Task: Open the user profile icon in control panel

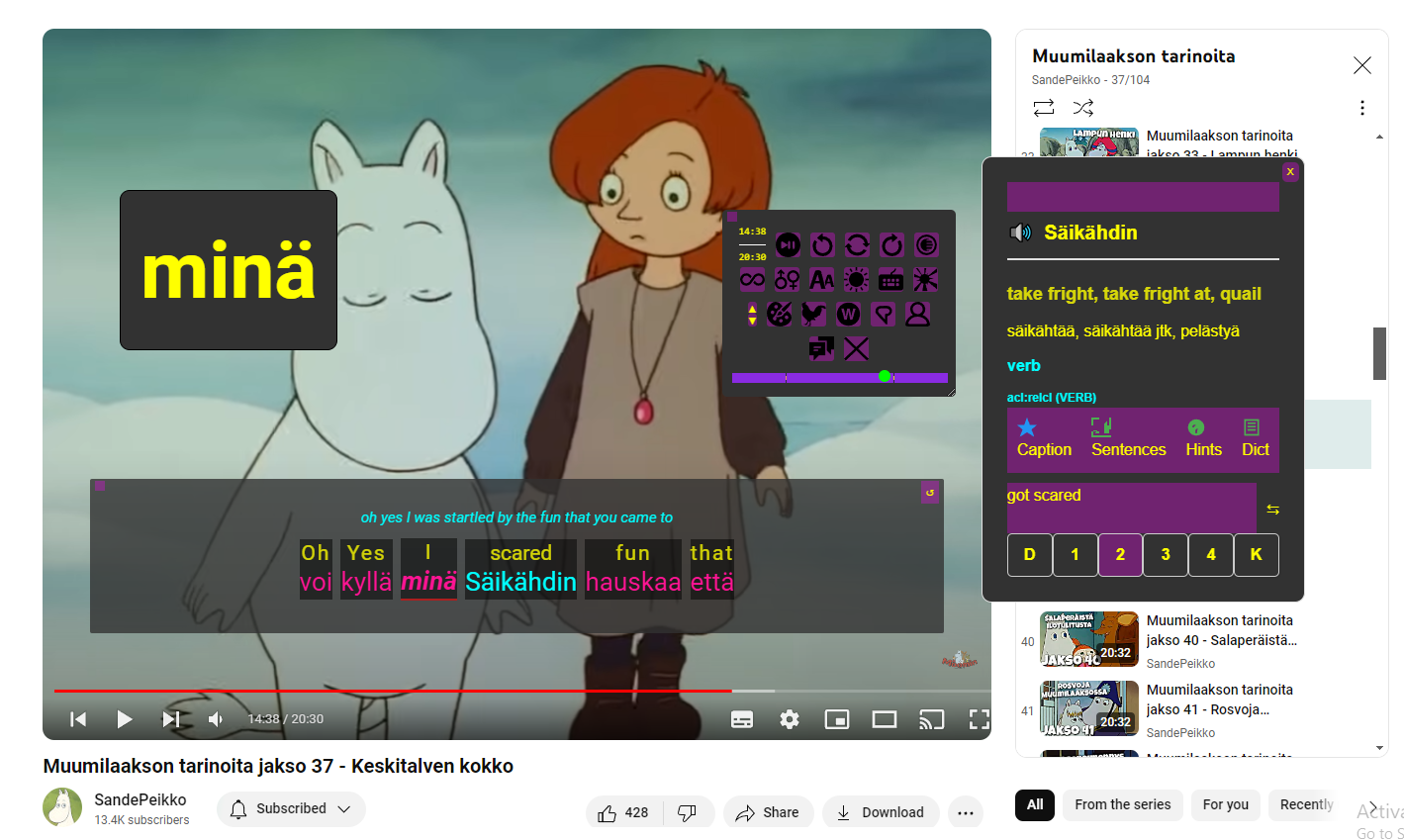Action: (x=918, y=315)
